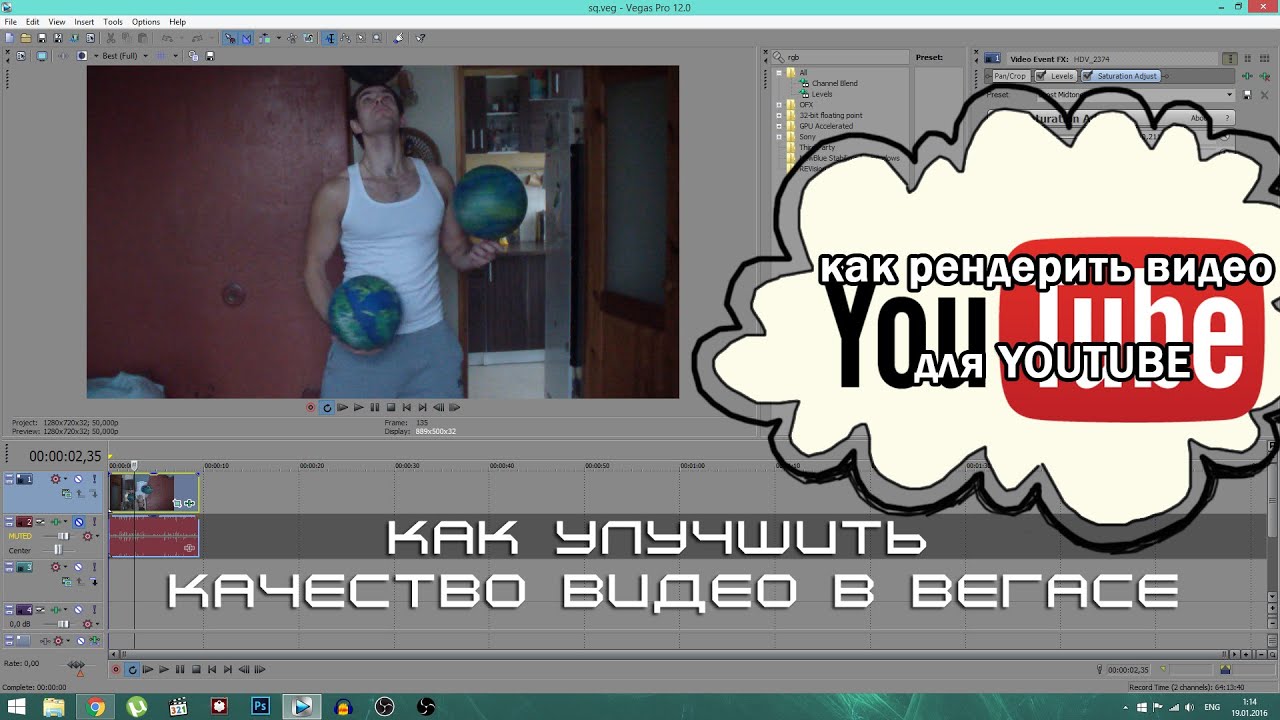Image resolution: width=1280 pixels, height=720 pixels.
Task: Create a new project via toolbar icon
Action: tap(9, 38)
